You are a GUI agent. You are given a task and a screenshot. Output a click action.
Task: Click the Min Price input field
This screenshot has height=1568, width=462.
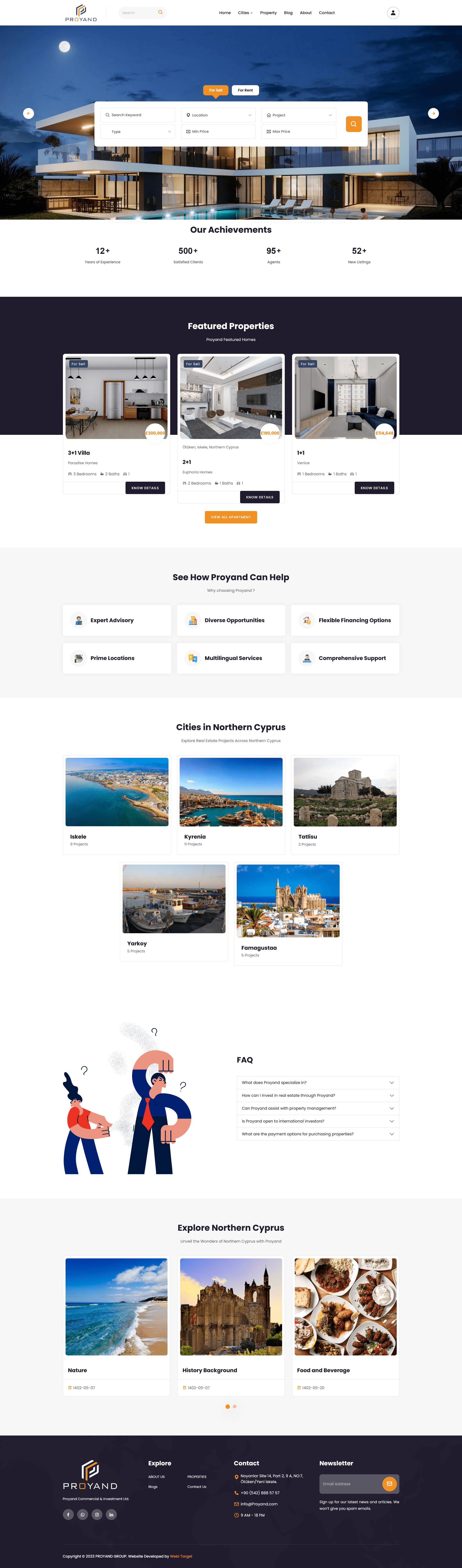point(218,132)
